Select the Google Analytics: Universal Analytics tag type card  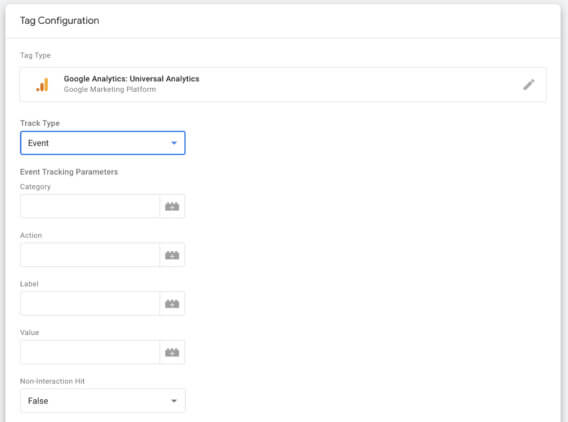(283, 85)
